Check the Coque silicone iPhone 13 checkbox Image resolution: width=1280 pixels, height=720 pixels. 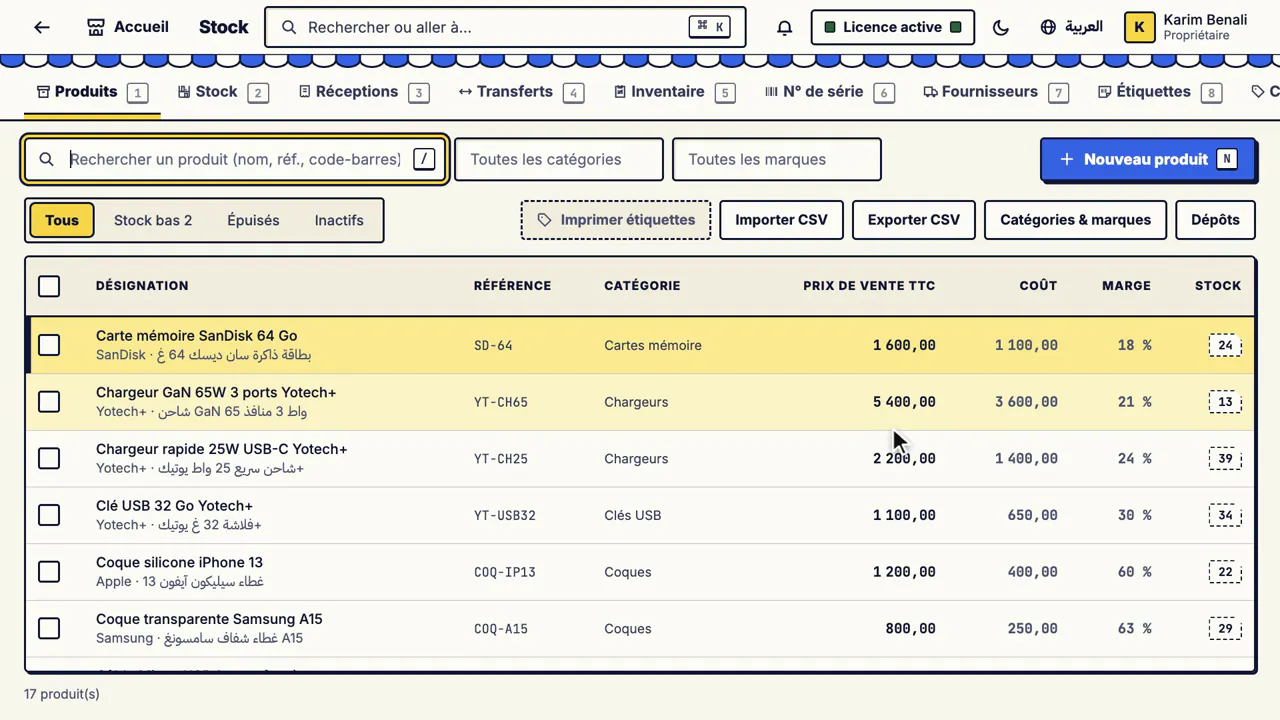pyautogui.click(x=49, y=572)
